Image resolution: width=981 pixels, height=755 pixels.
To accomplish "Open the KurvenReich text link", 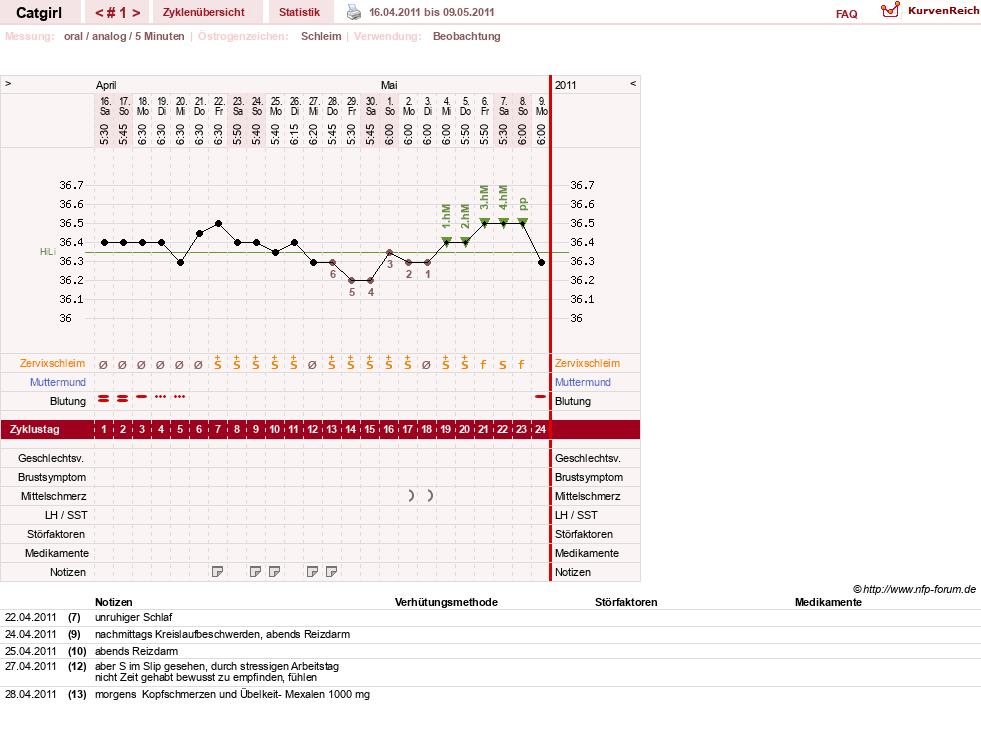I will [x=943, y=11].
